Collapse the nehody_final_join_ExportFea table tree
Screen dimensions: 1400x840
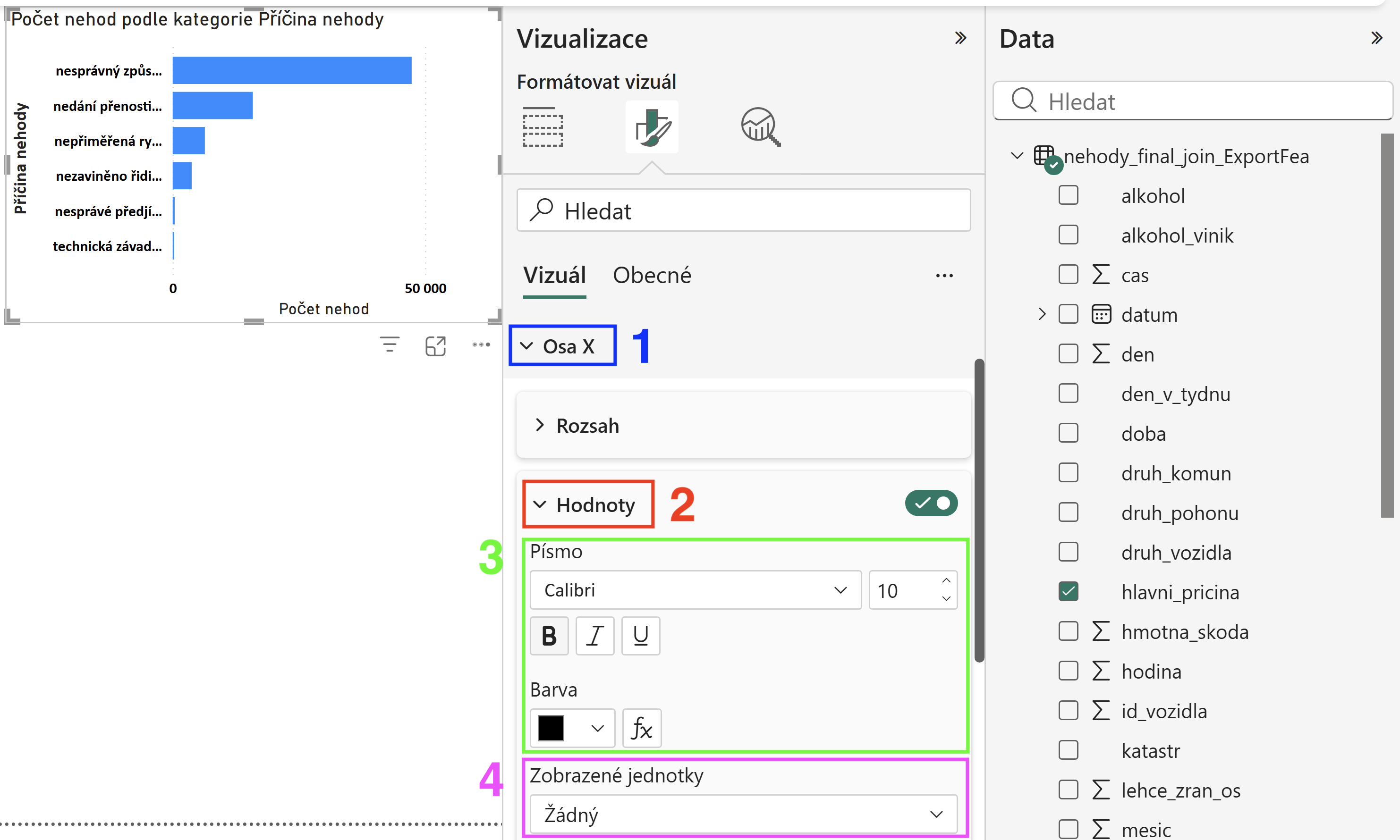click(x=1017, y=156)
